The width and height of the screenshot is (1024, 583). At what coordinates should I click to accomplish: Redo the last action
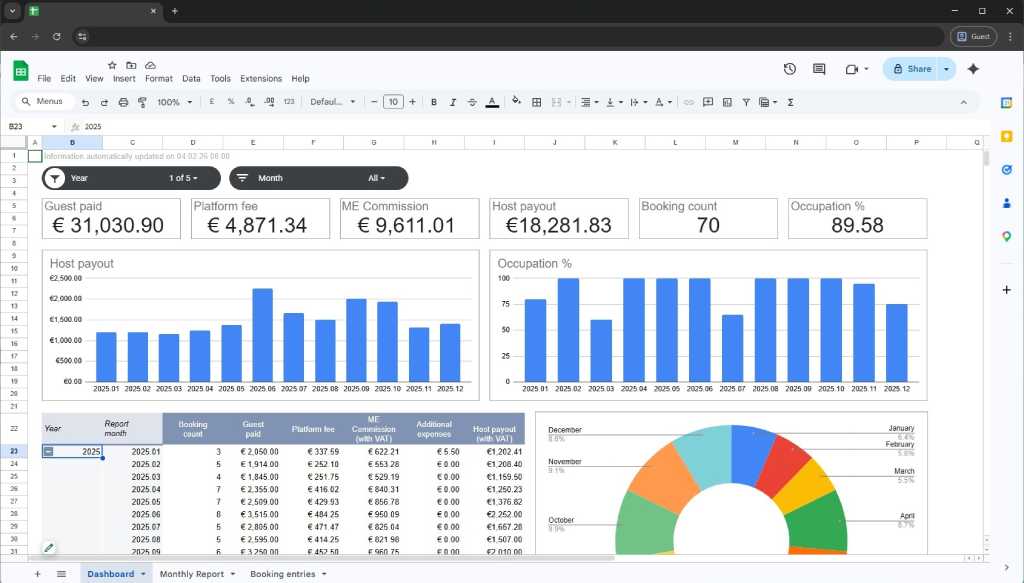pos(104,102)
